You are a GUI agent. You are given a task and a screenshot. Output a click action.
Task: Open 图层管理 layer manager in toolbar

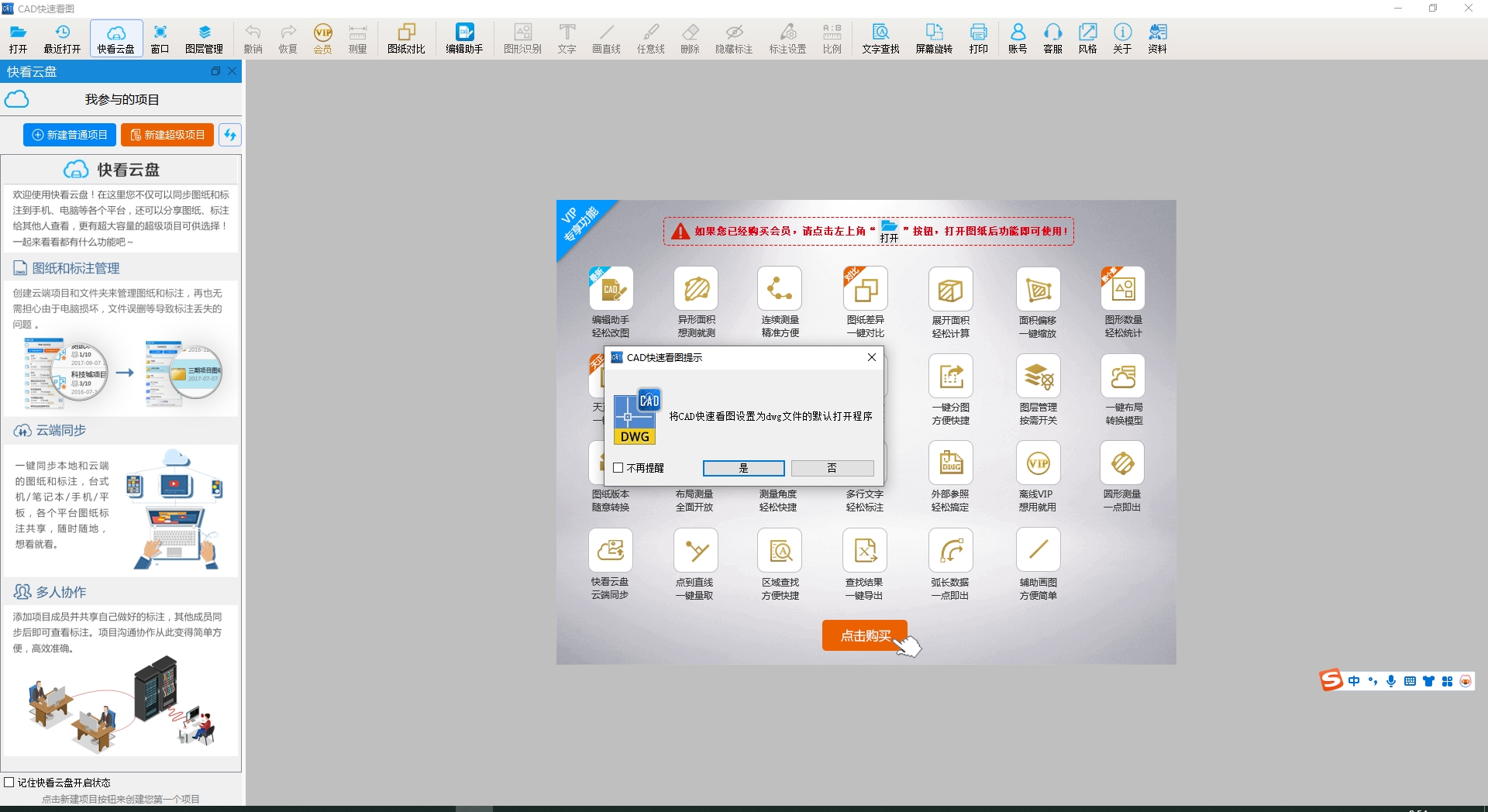coord(204,38)
